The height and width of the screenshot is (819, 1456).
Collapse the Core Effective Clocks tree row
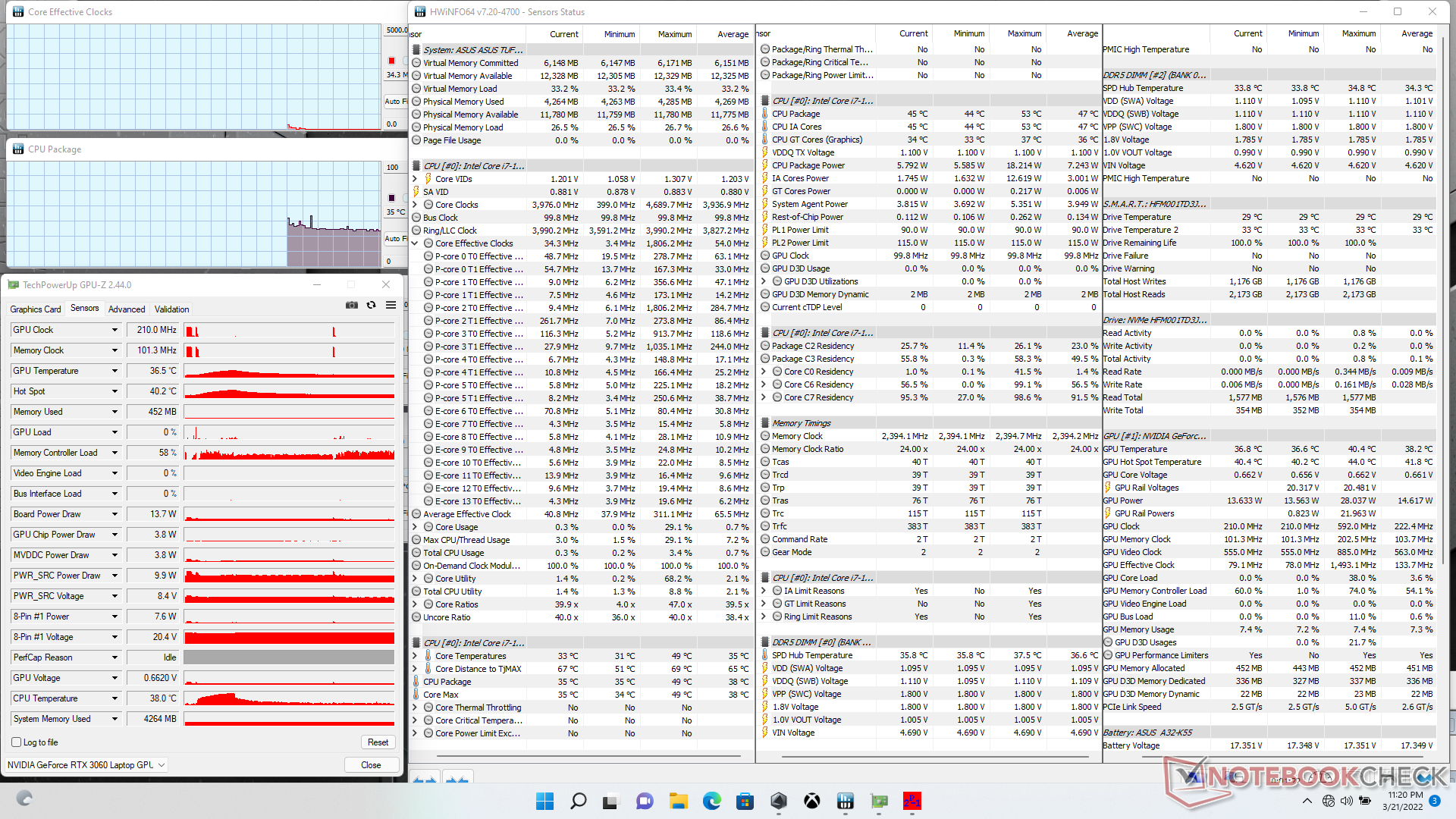pos(415,243)
